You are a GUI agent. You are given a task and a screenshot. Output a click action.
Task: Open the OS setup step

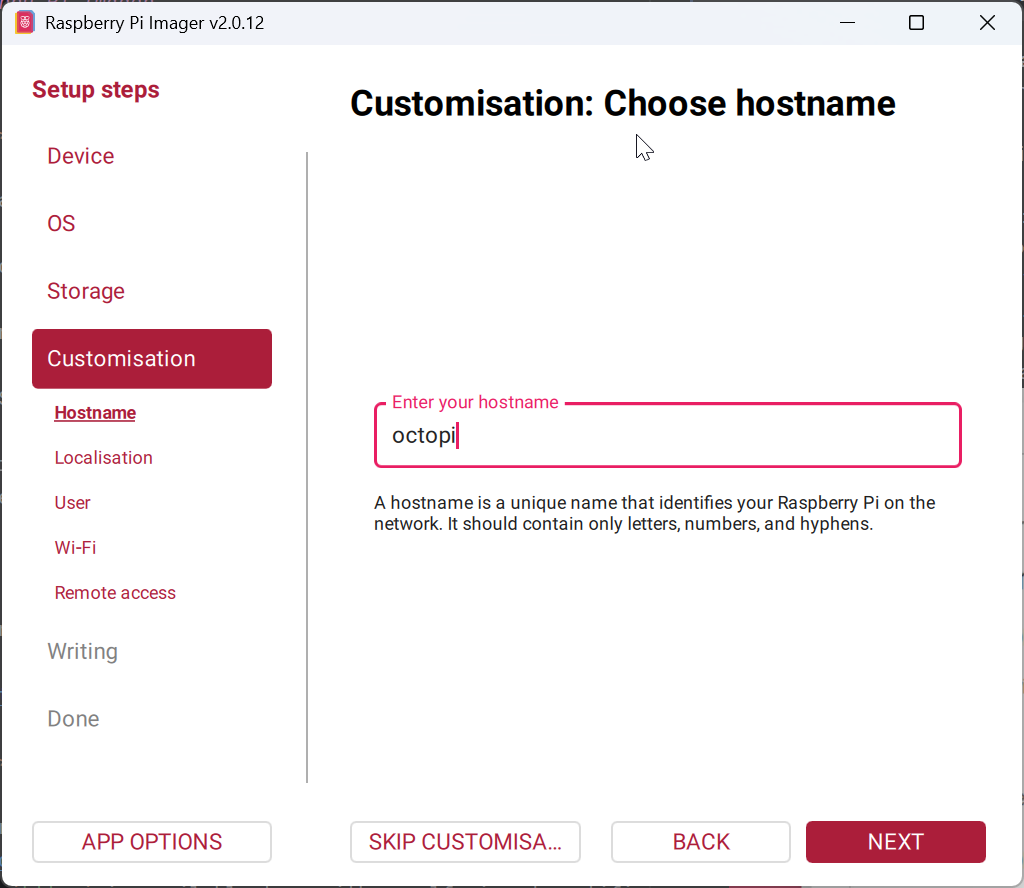[x=61, y=223]
